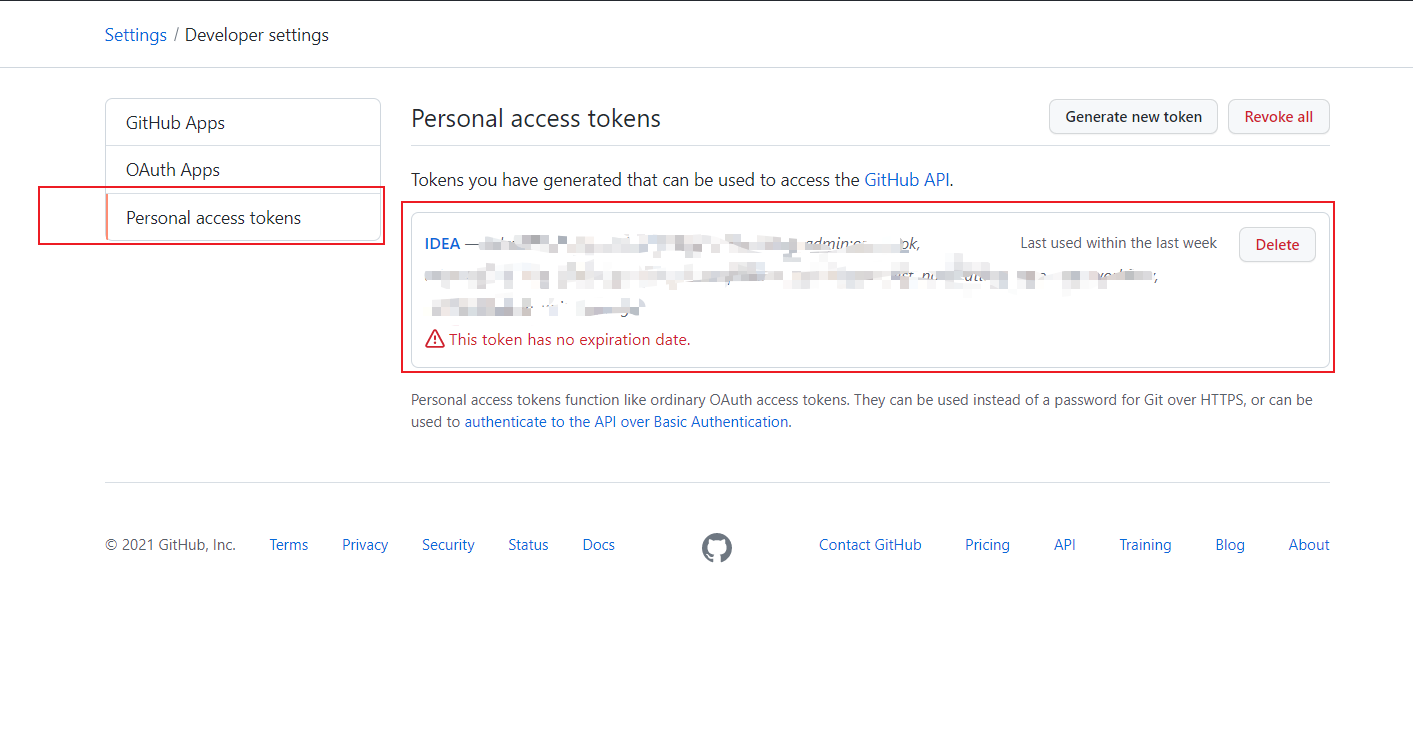
Task: Open the Privacy footer link
Action: [x=365, y=545]
